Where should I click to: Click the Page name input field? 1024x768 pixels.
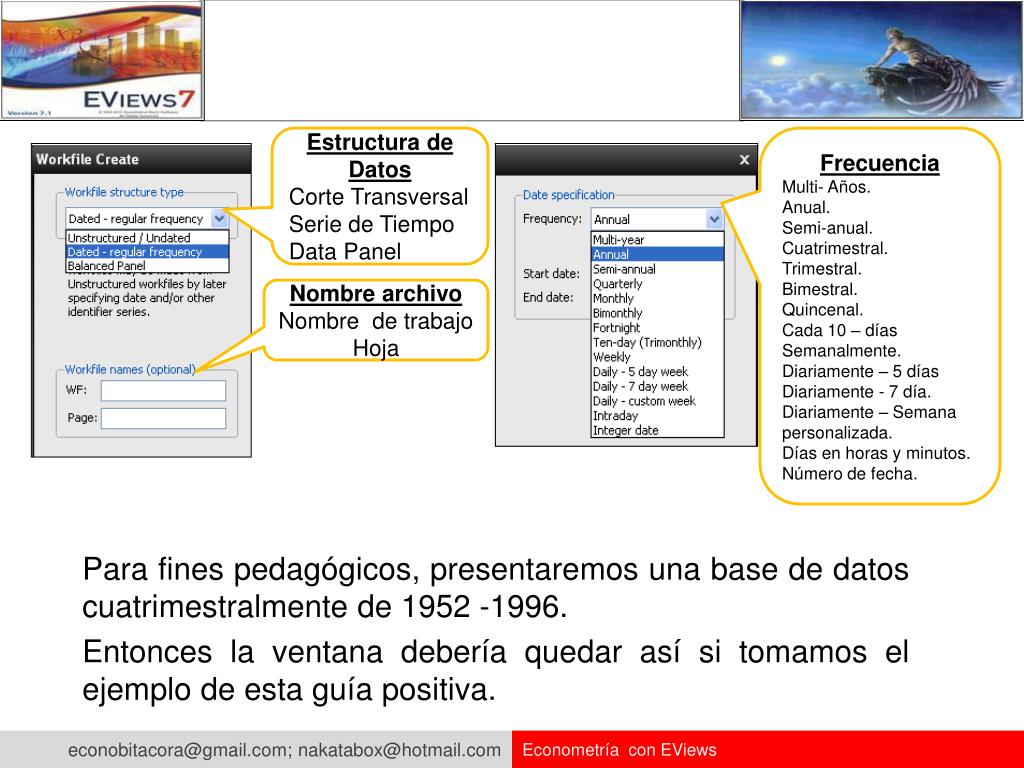pos(163,418)
